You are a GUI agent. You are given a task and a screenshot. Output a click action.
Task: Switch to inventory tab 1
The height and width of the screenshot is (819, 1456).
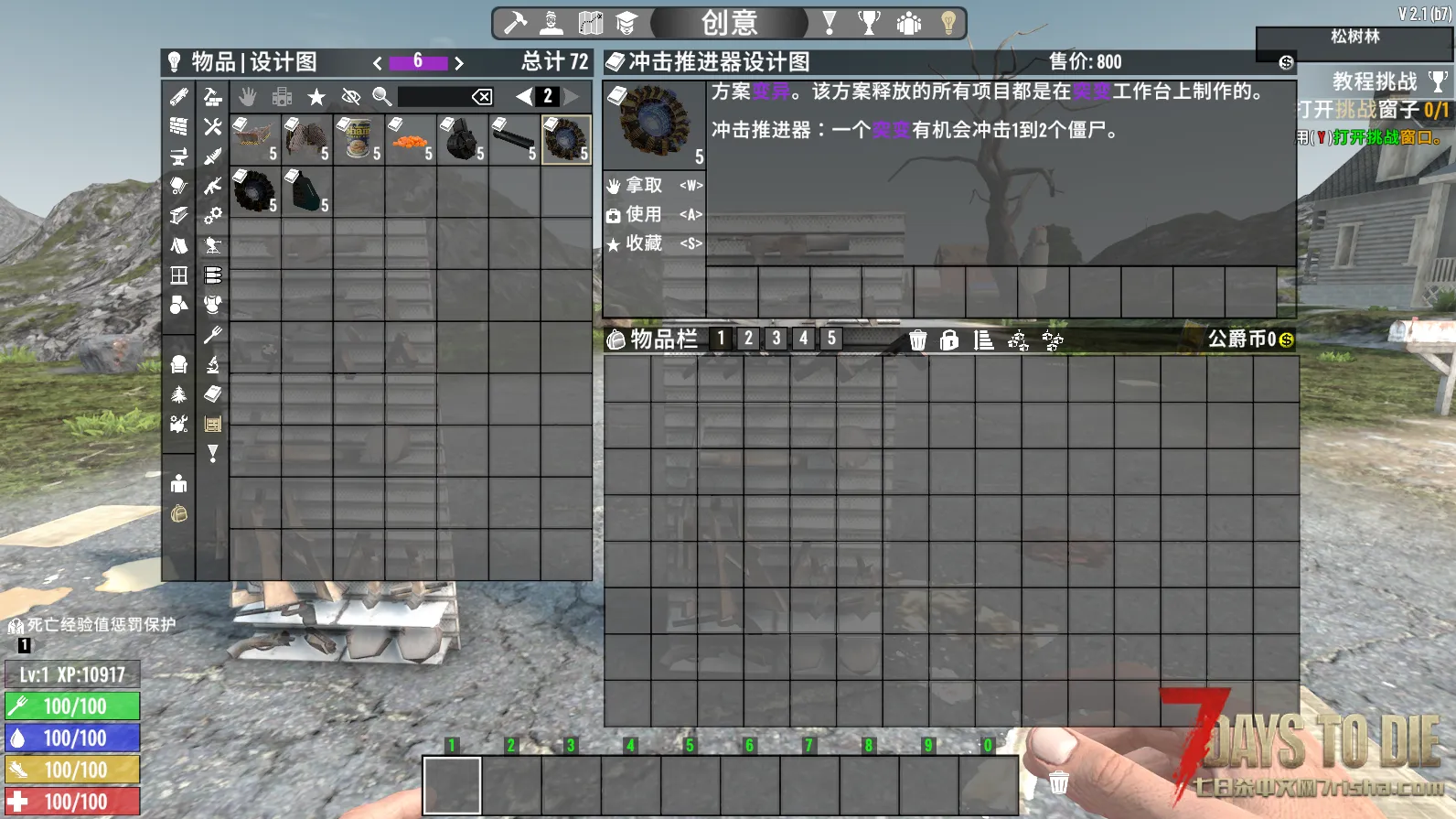721,339
